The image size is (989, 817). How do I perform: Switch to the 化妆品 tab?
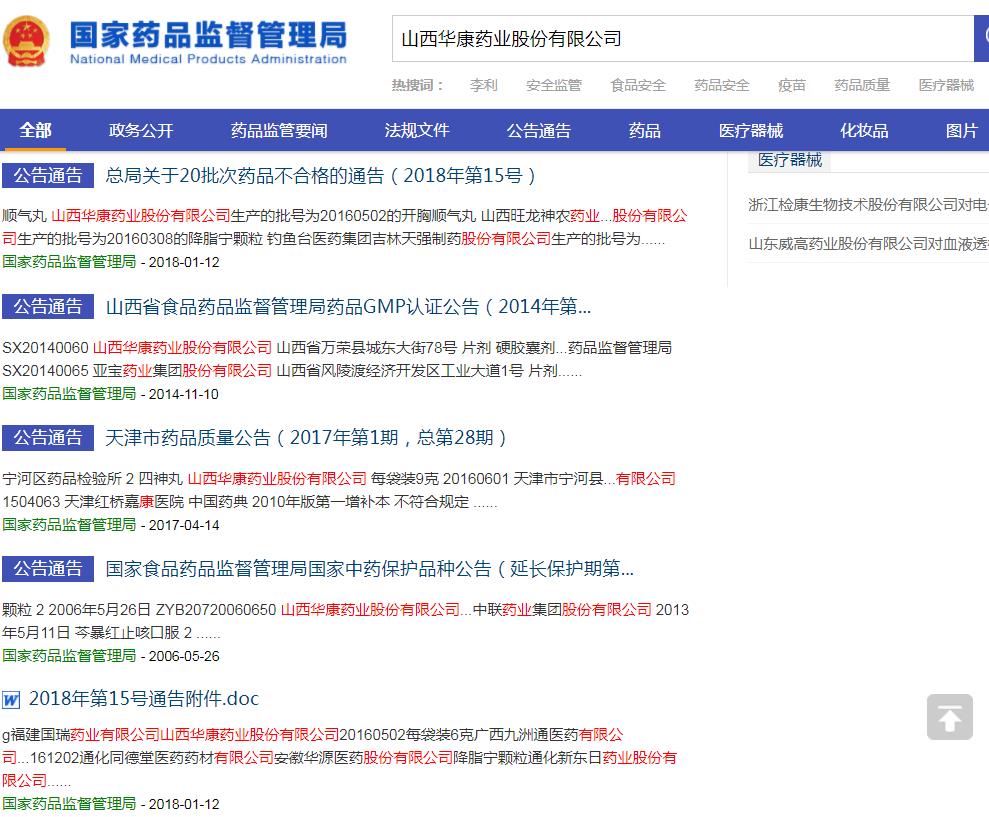pos(864,131)
